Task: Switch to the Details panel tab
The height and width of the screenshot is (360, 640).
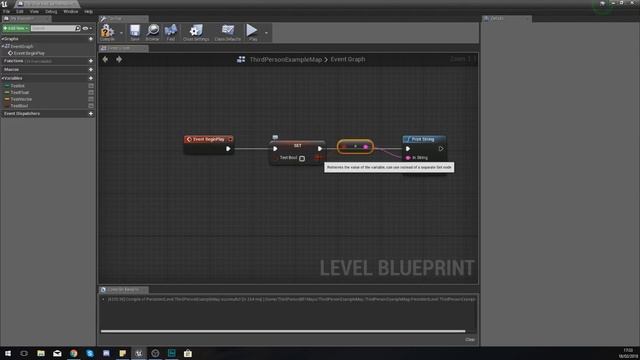Action: (507, 19)
